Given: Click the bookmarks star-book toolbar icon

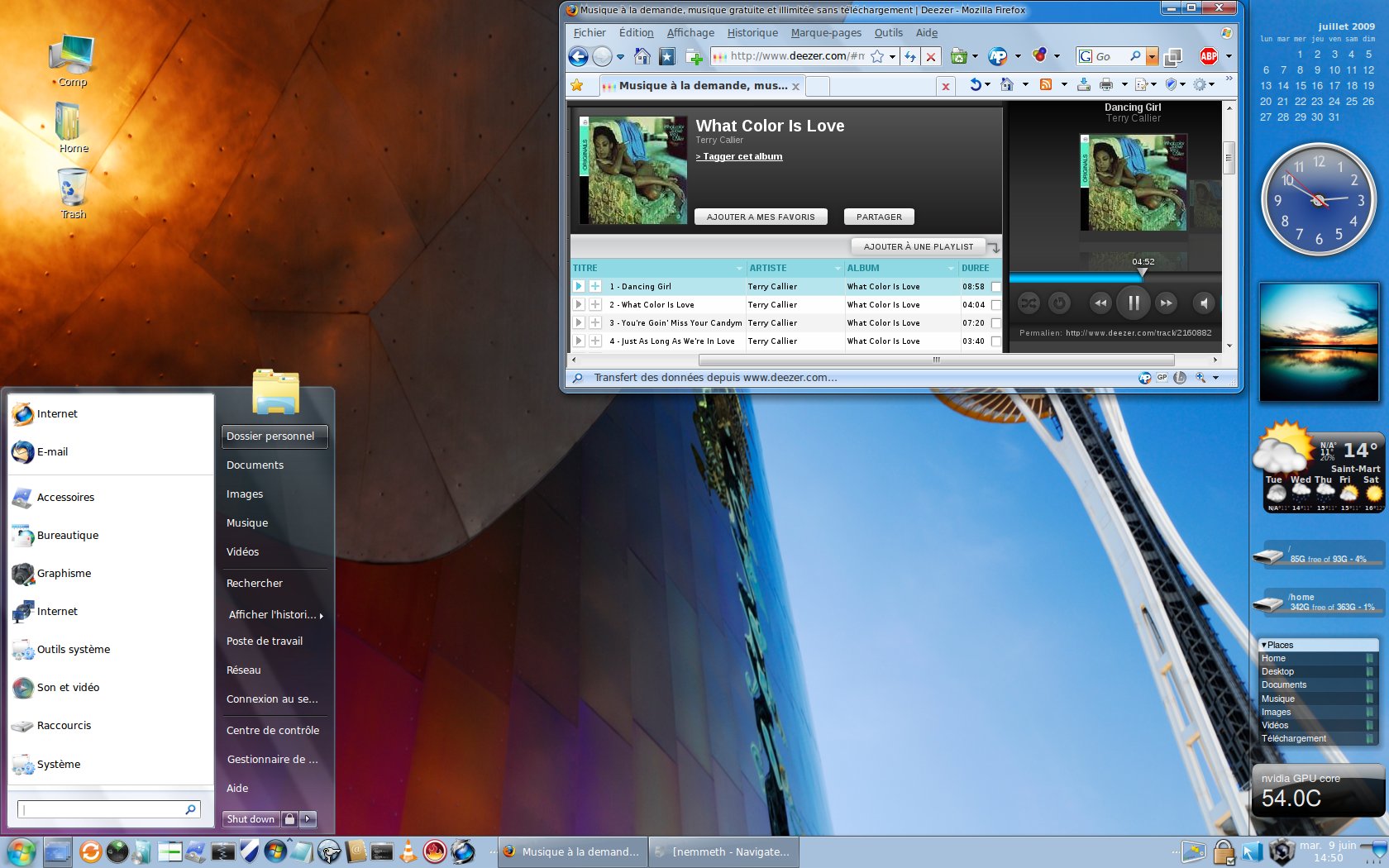Looking at the screenshot, I should 667,56.
